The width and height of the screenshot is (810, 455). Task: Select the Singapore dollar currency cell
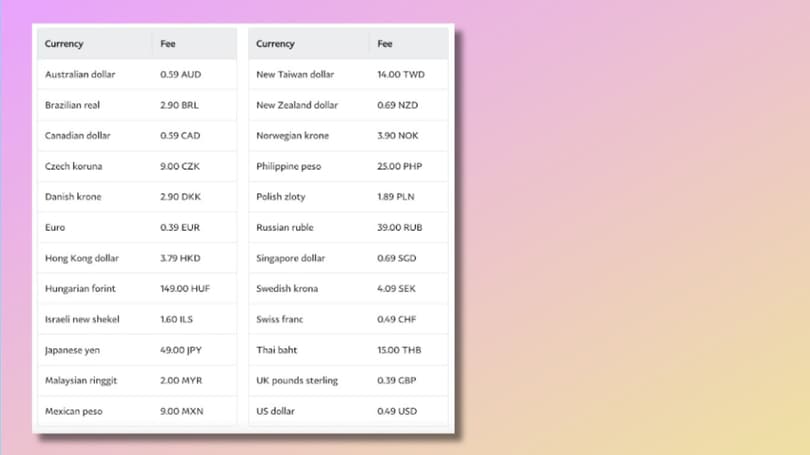click(290, 258)
